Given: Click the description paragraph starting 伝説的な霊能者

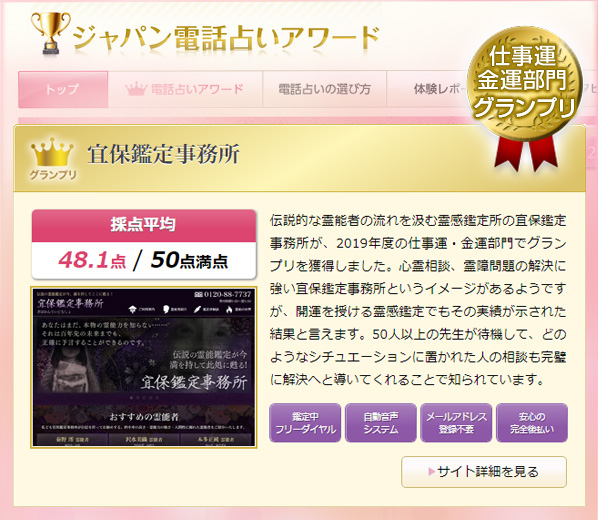Looking at the screenshot, I should point(418,300).
